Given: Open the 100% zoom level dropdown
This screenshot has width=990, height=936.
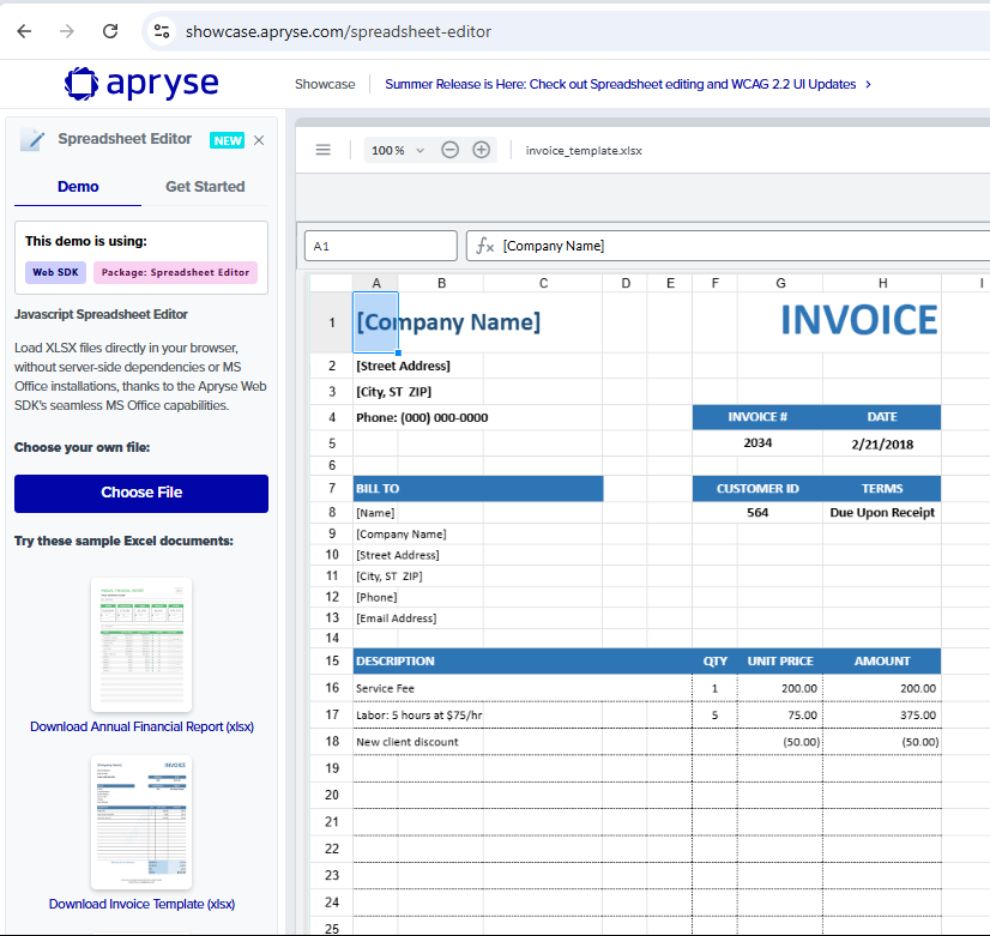Looking at the screenshot, I should click(398, 150).
